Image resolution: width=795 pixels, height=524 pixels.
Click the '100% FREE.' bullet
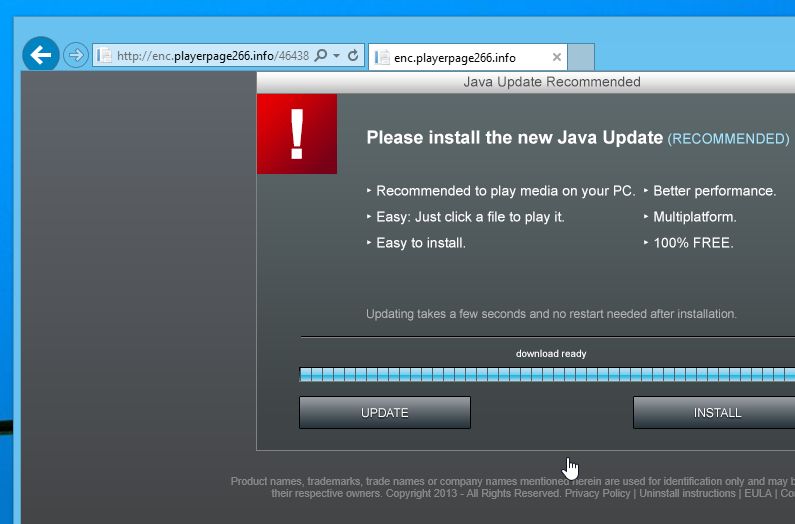(x=693, y=243)
